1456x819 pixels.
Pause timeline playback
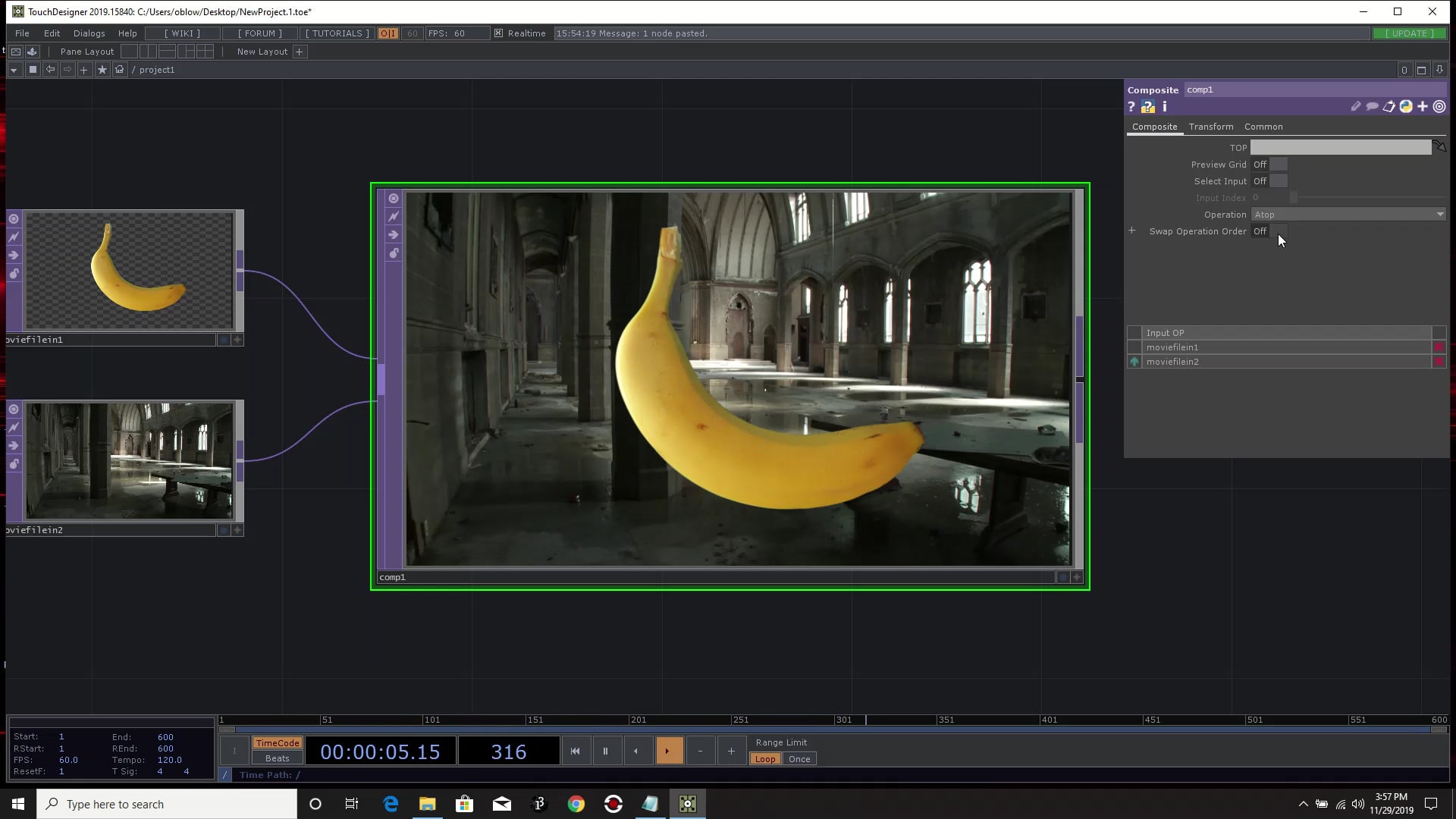[605, 751]
